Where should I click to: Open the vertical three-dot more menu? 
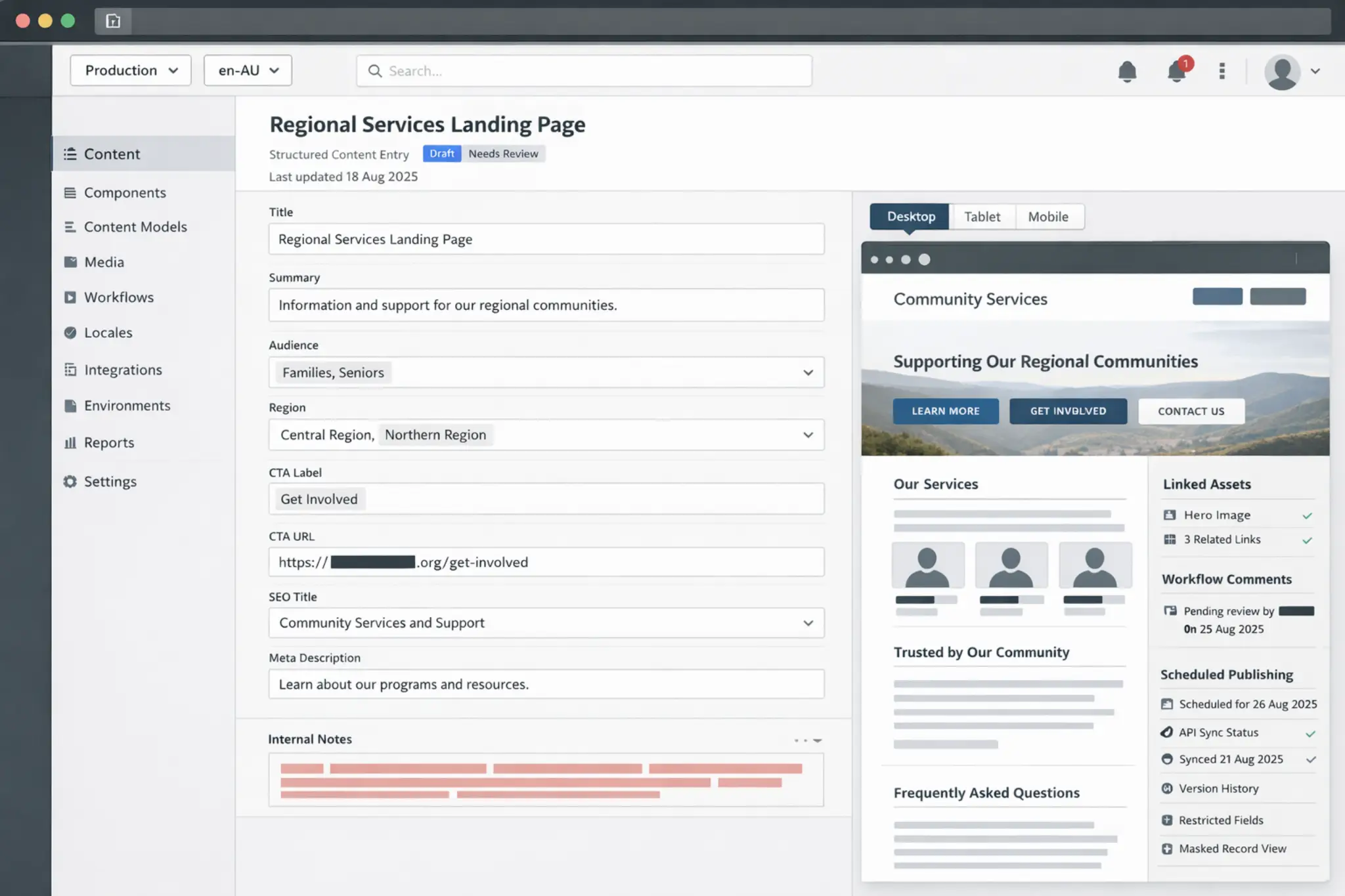tap(1222, 70)
